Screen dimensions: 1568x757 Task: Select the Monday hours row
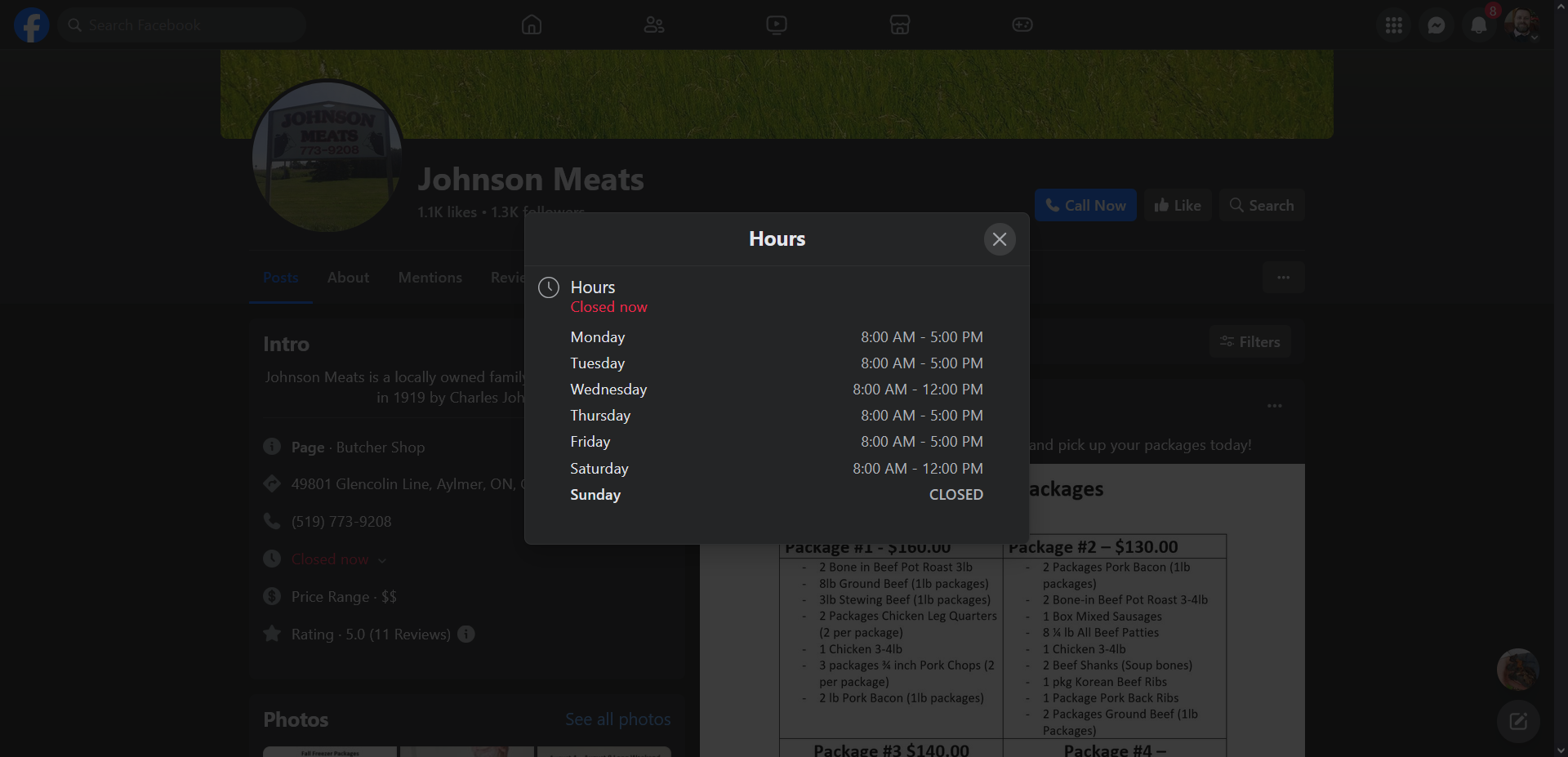point(777,337)
